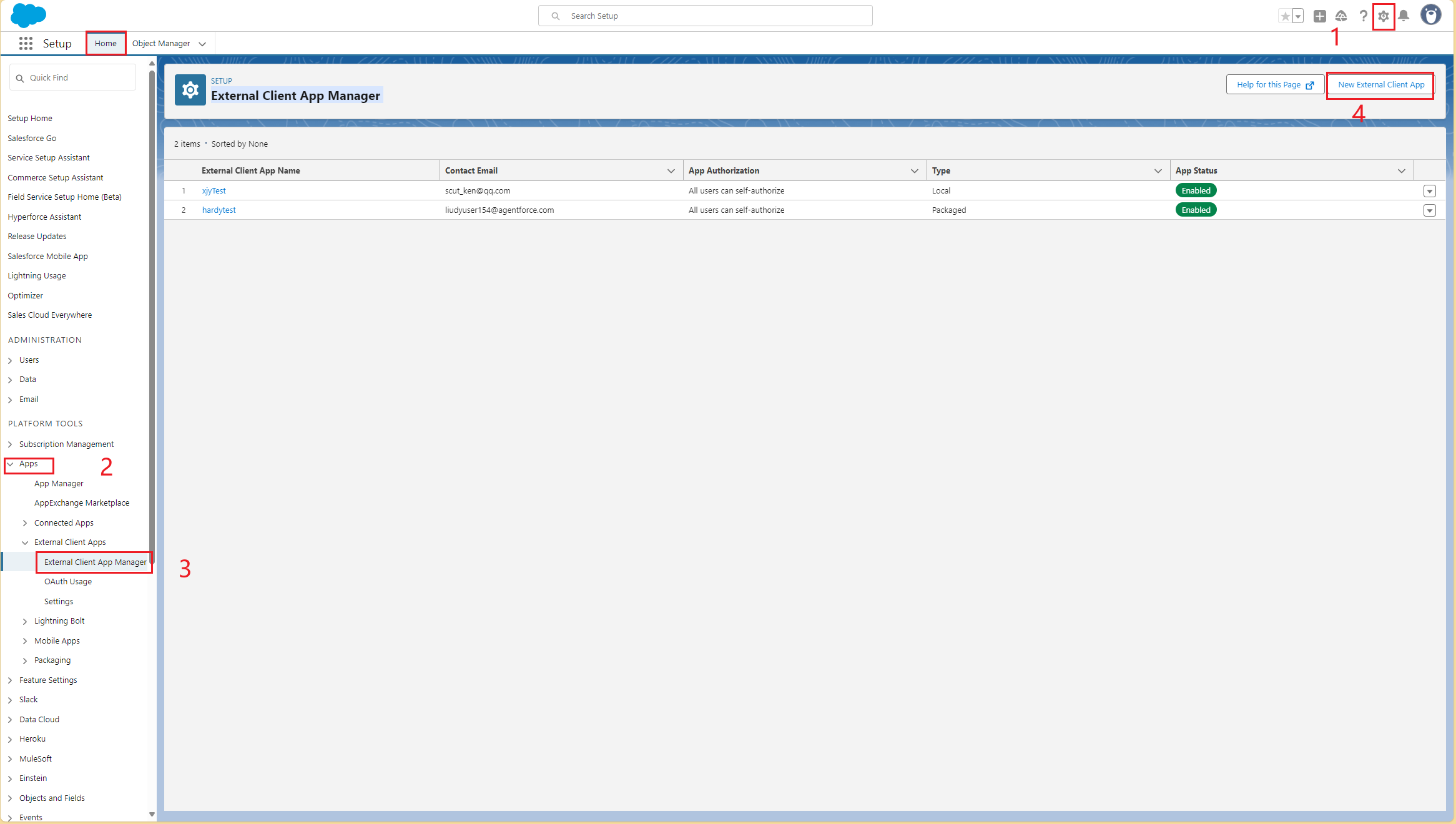1456x824 pixels.
Task: Open Optimizer
Action: 26,295
